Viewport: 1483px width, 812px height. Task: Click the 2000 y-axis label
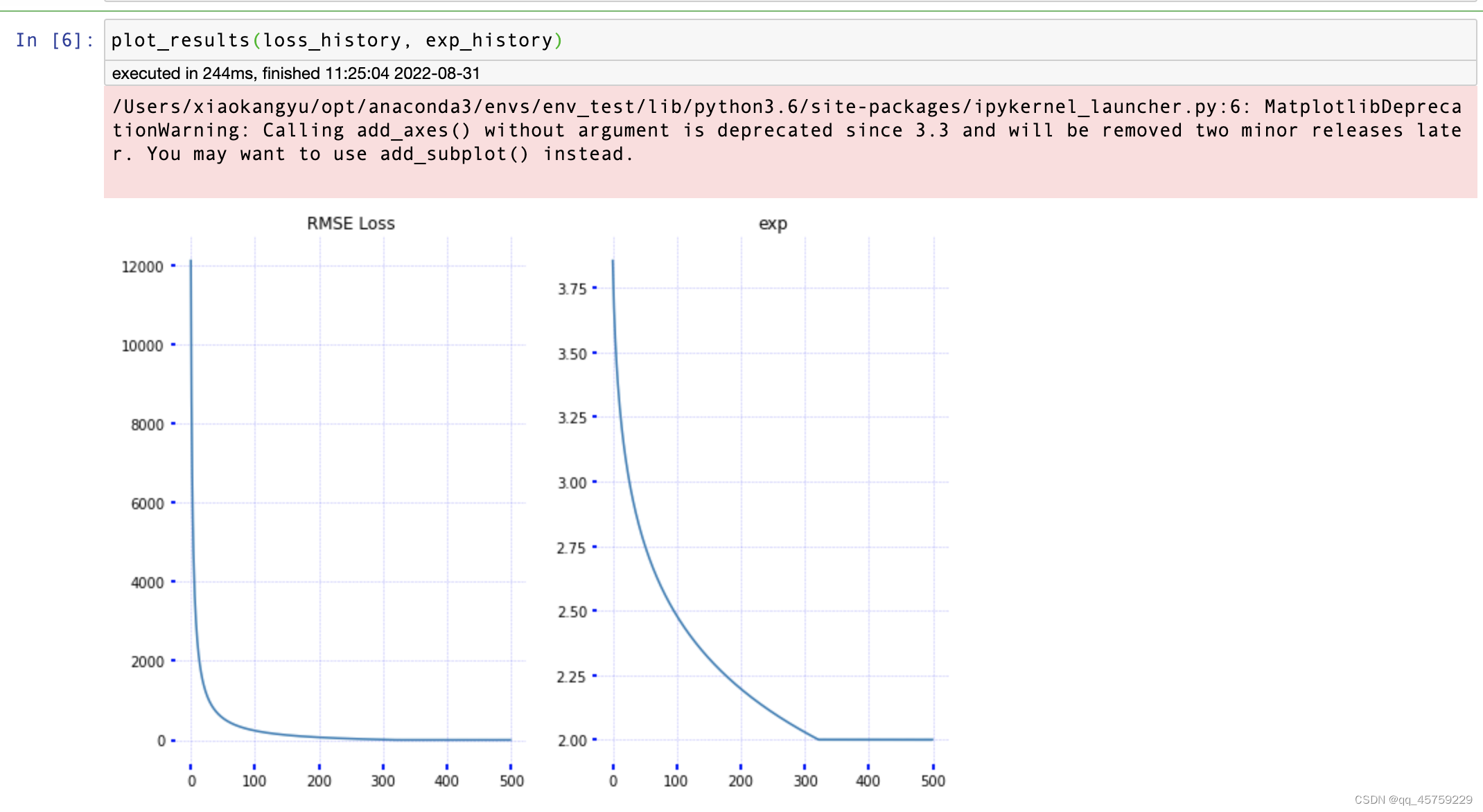147,662
